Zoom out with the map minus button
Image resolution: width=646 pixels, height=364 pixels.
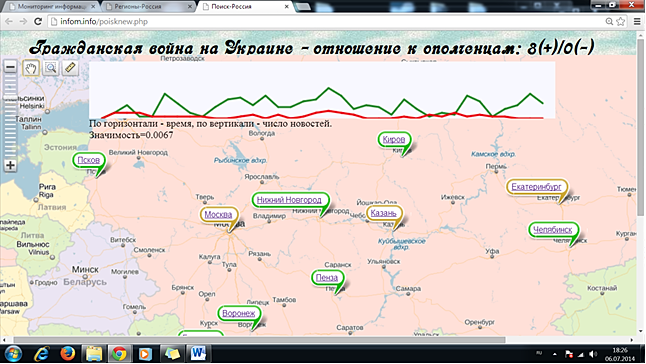[10, 66]
